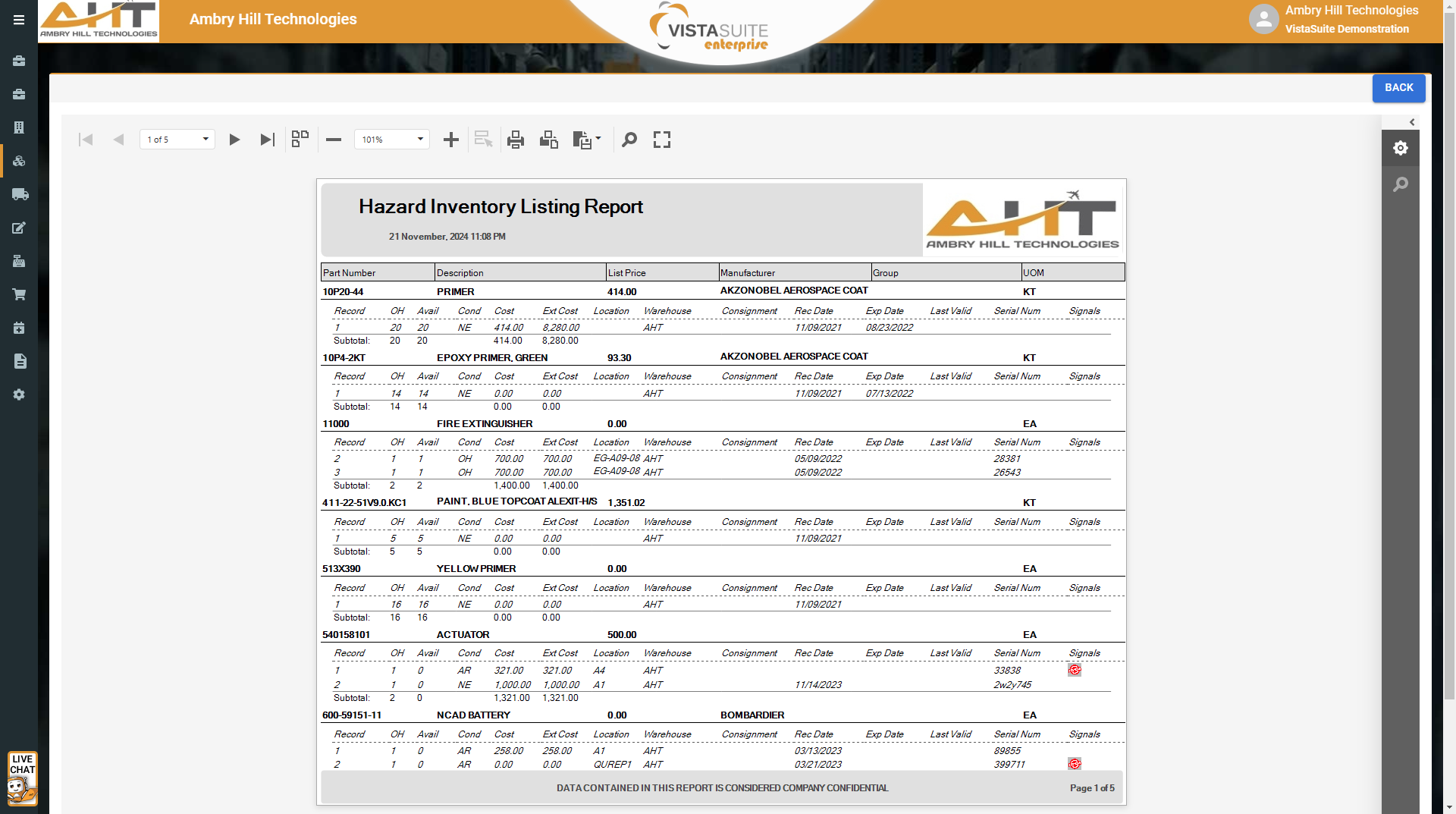Print the report using the printer icon

coord(516,140)
